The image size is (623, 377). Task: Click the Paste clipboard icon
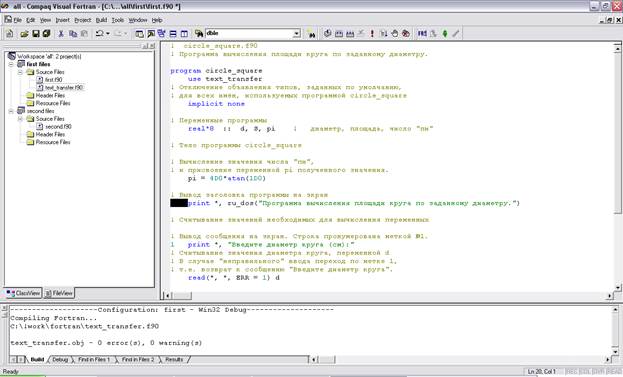(x=84, y=34)
